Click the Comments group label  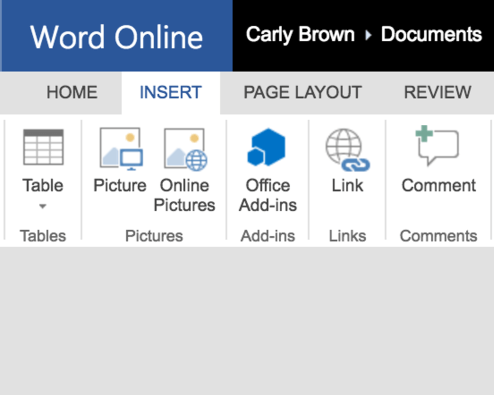(x=438, y=236)
